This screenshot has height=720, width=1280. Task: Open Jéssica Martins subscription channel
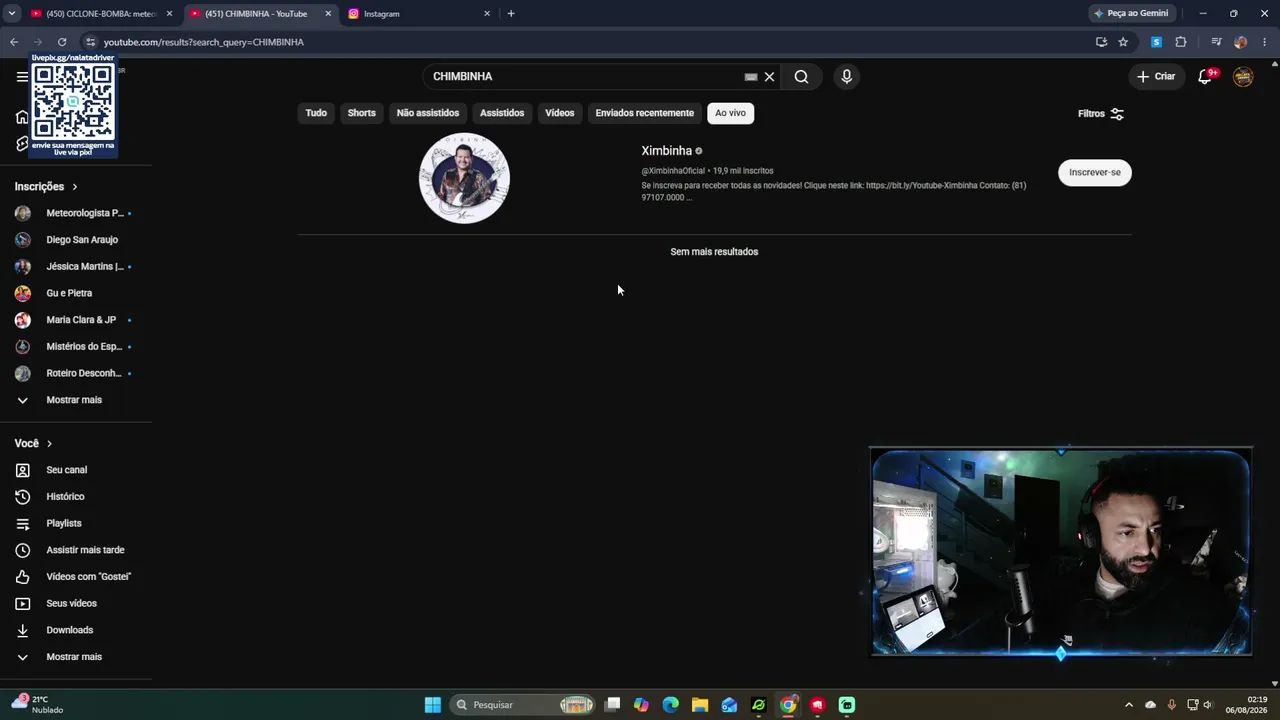pos(76,267)
